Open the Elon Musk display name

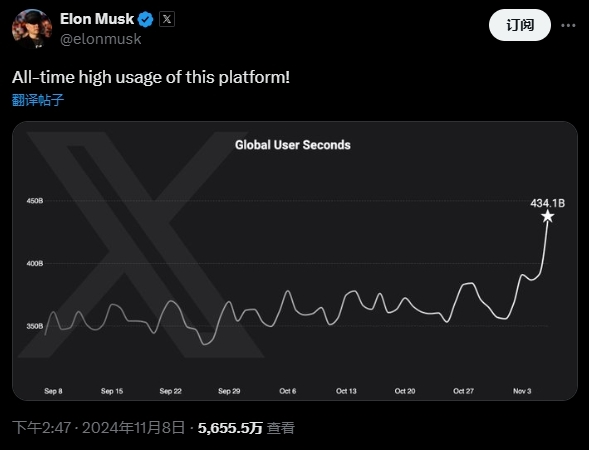coord(97,19)
